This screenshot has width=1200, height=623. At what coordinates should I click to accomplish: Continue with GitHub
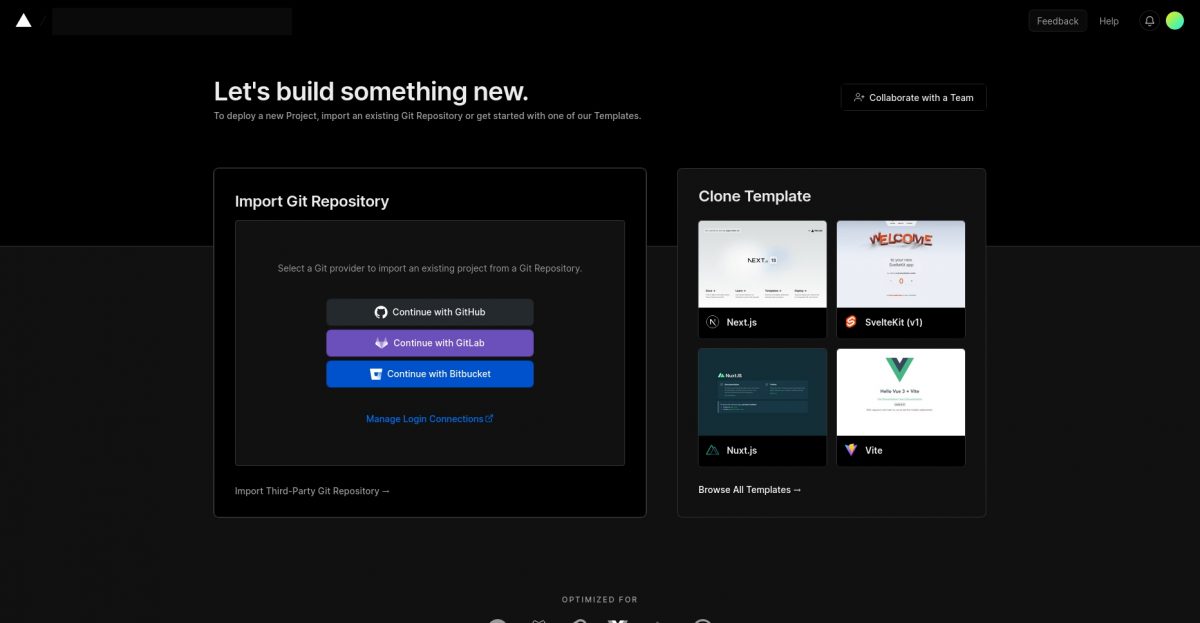(430, 312)
